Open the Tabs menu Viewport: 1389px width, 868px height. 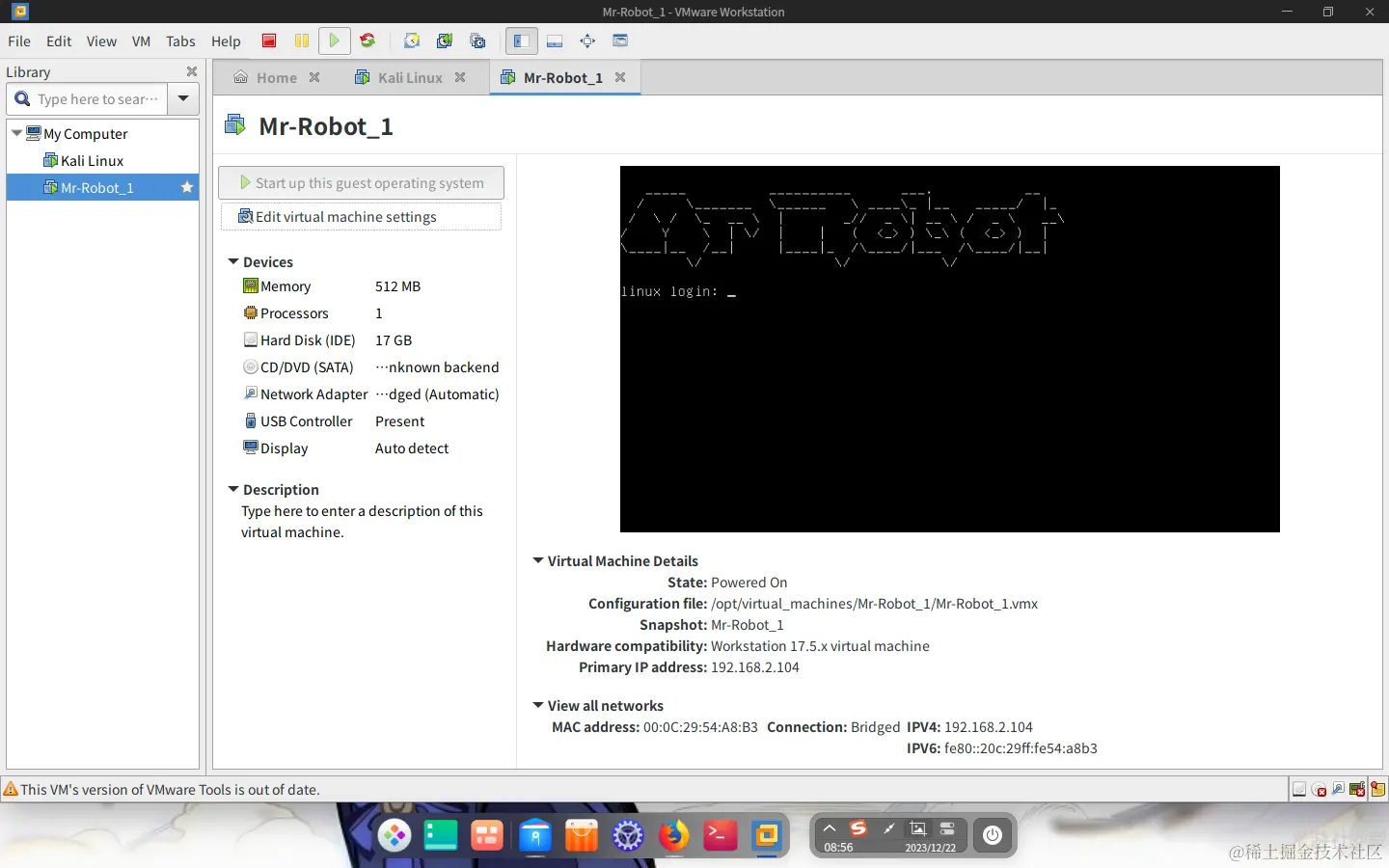coord(180,41)
